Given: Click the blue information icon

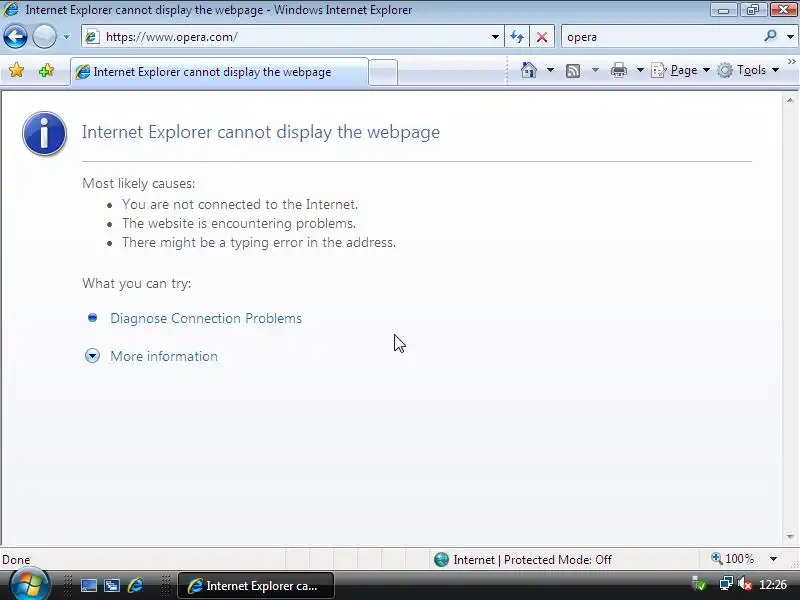Looking at the screenshot, I should (44, 133).
